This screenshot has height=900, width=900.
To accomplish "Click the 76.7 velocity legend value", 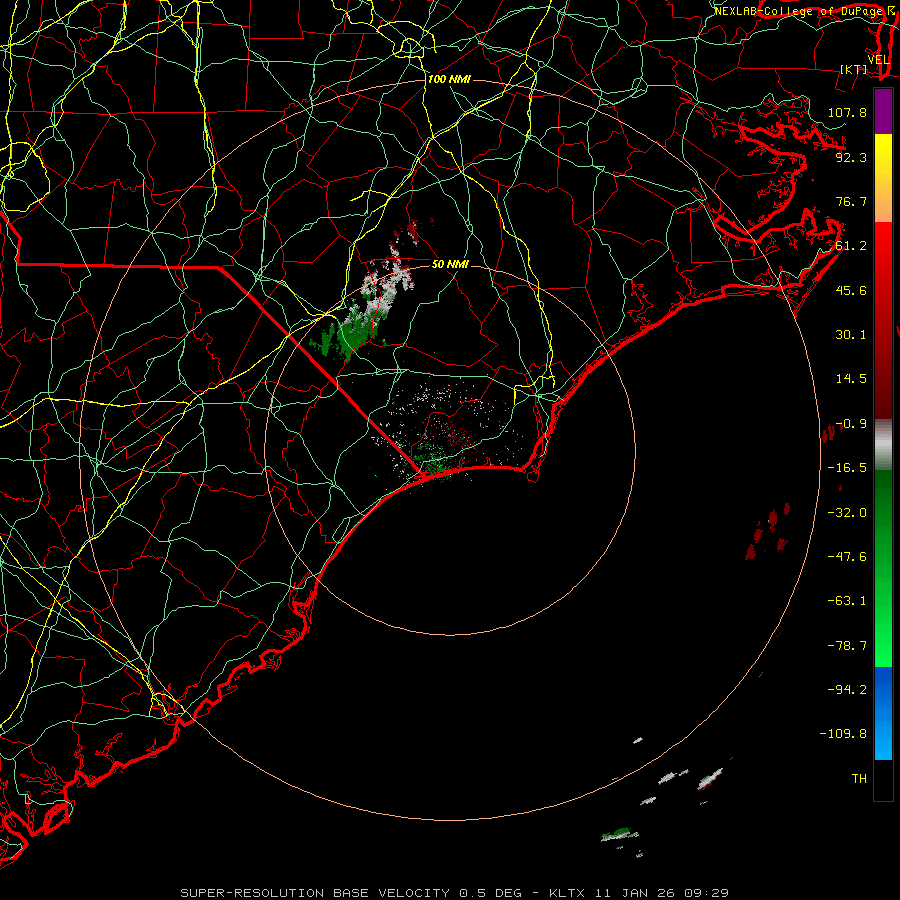I will (851, 201).
